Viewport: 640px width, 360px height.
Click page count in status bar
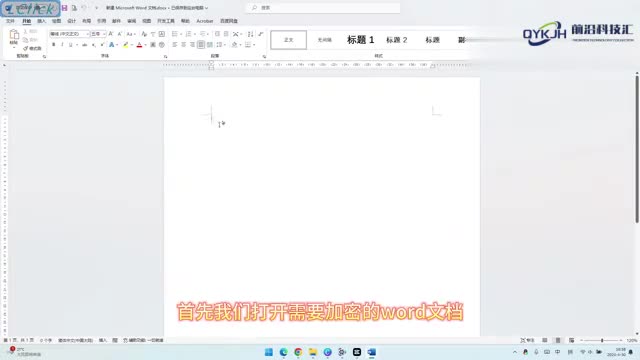pos(19,340)
